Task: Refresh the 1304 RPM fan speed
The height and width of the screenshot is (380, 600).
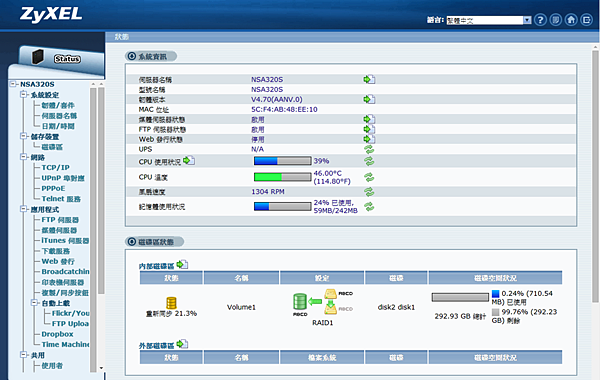Action: (369, 192)
